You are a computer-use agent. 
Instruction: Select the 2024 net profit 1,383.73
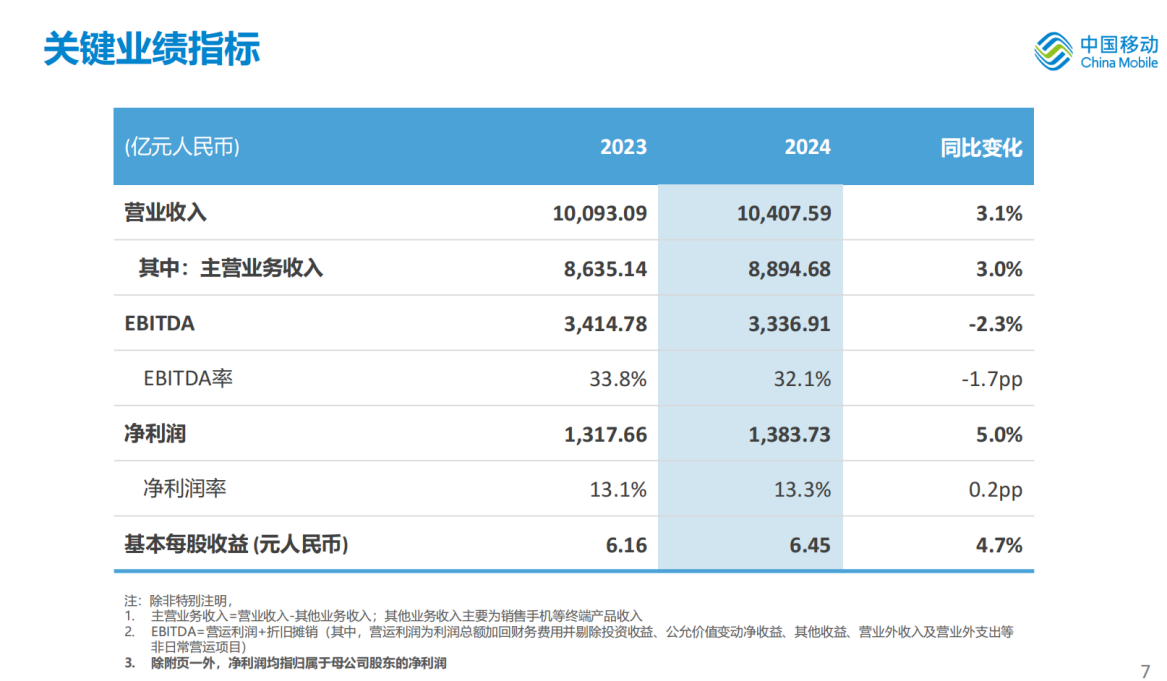(789, 434)
